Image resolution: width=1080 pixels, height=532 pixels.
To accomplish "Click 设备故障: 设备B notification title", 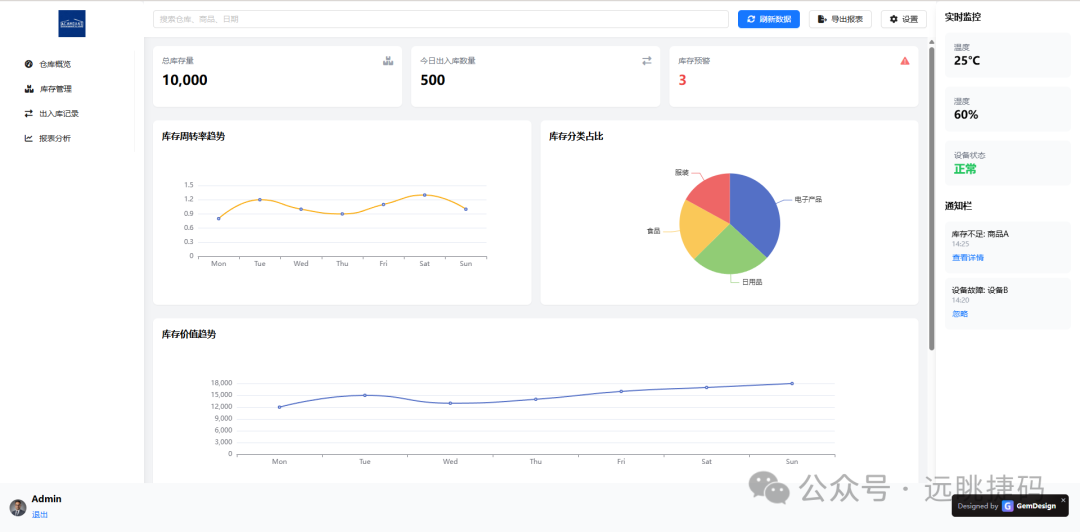I will 980,290.
